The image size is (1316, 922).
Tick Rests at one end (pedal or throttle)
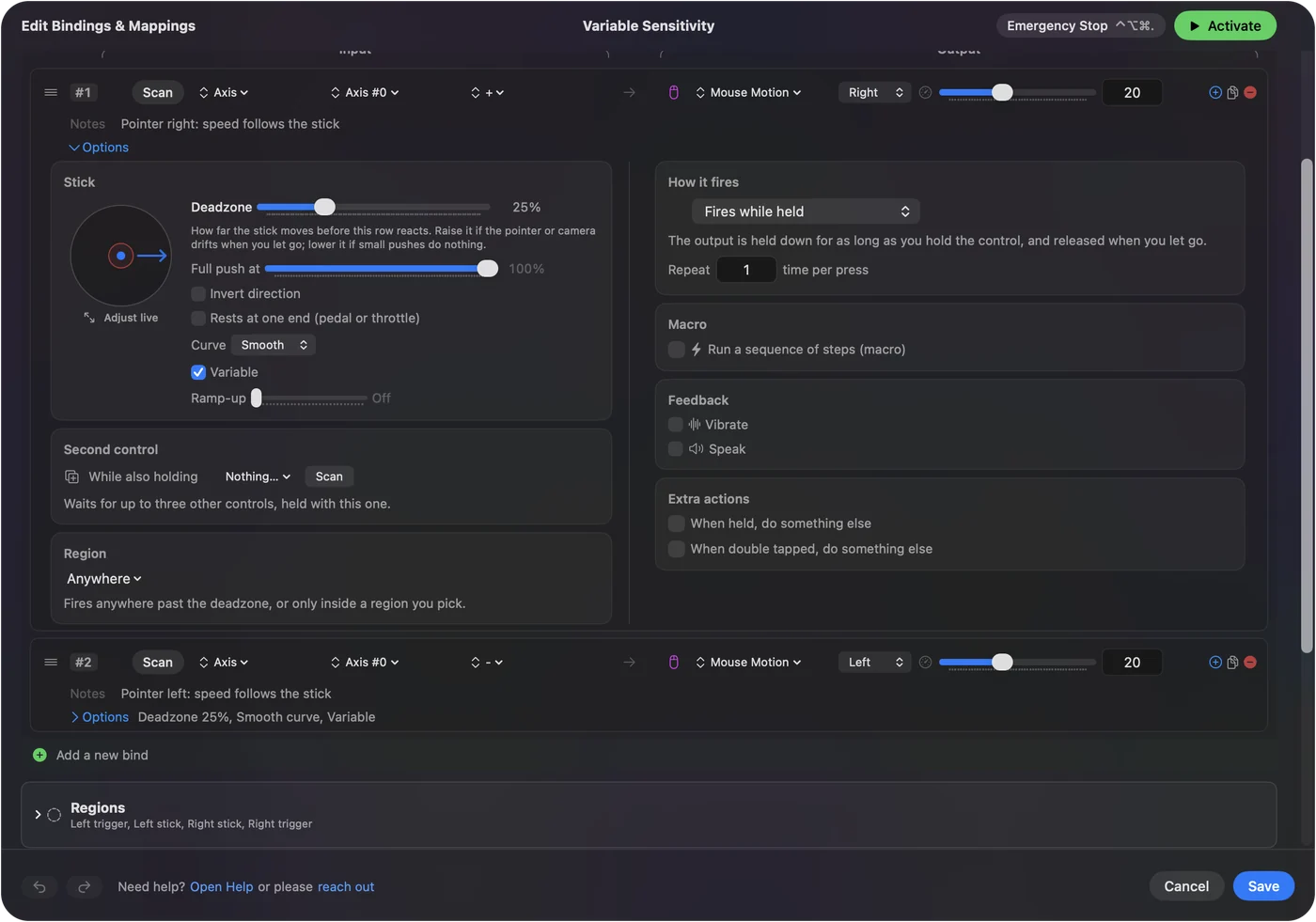tap(198, 319)
